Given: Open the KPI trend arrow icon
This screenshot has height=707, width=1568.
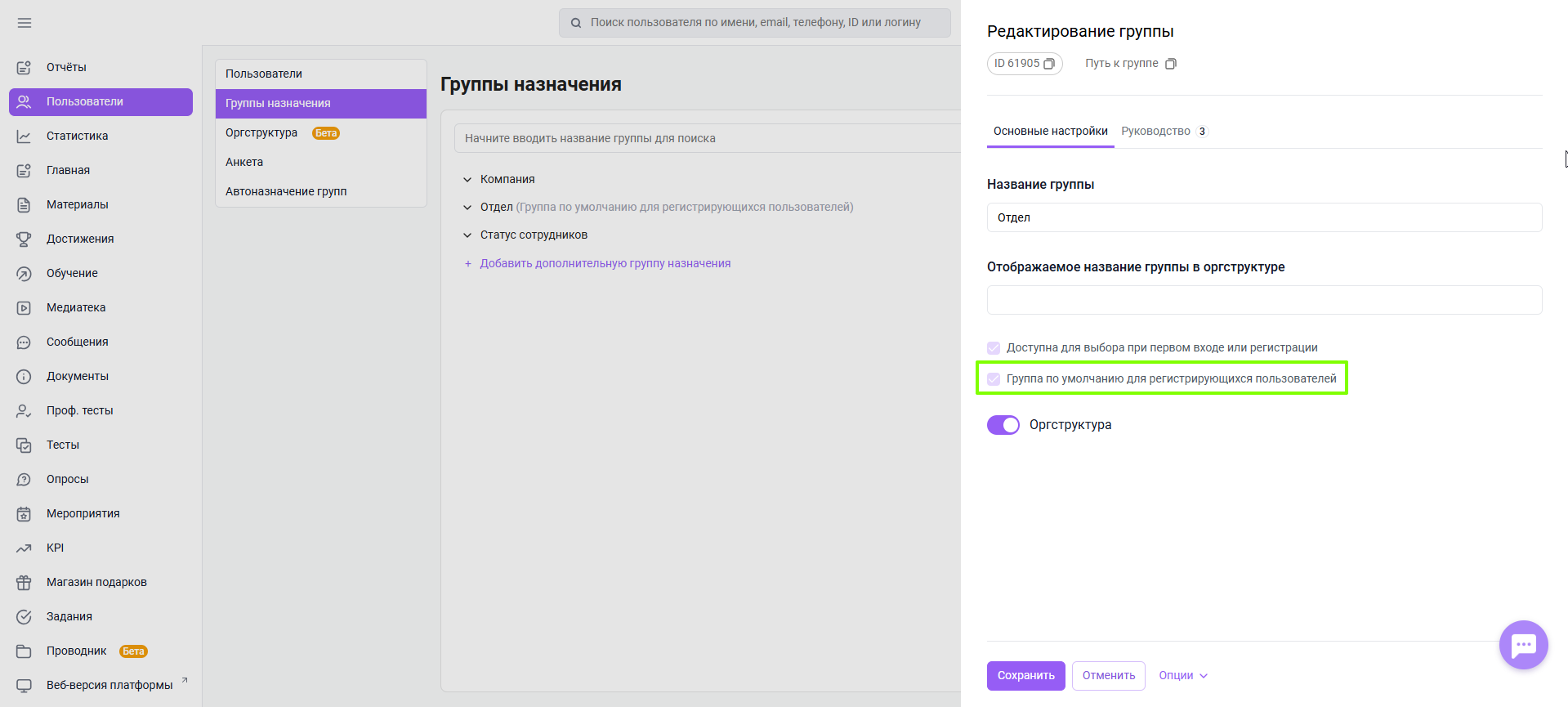Looking at the screenshot, I should click(x=24, y=548).
